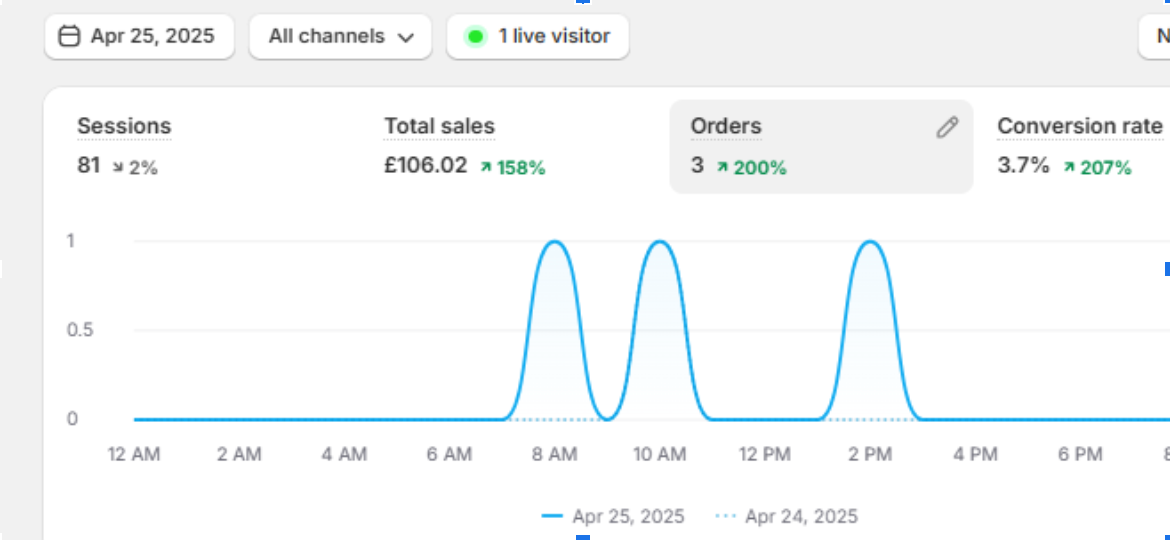Open the 1 live visitor view

point(554,37)
